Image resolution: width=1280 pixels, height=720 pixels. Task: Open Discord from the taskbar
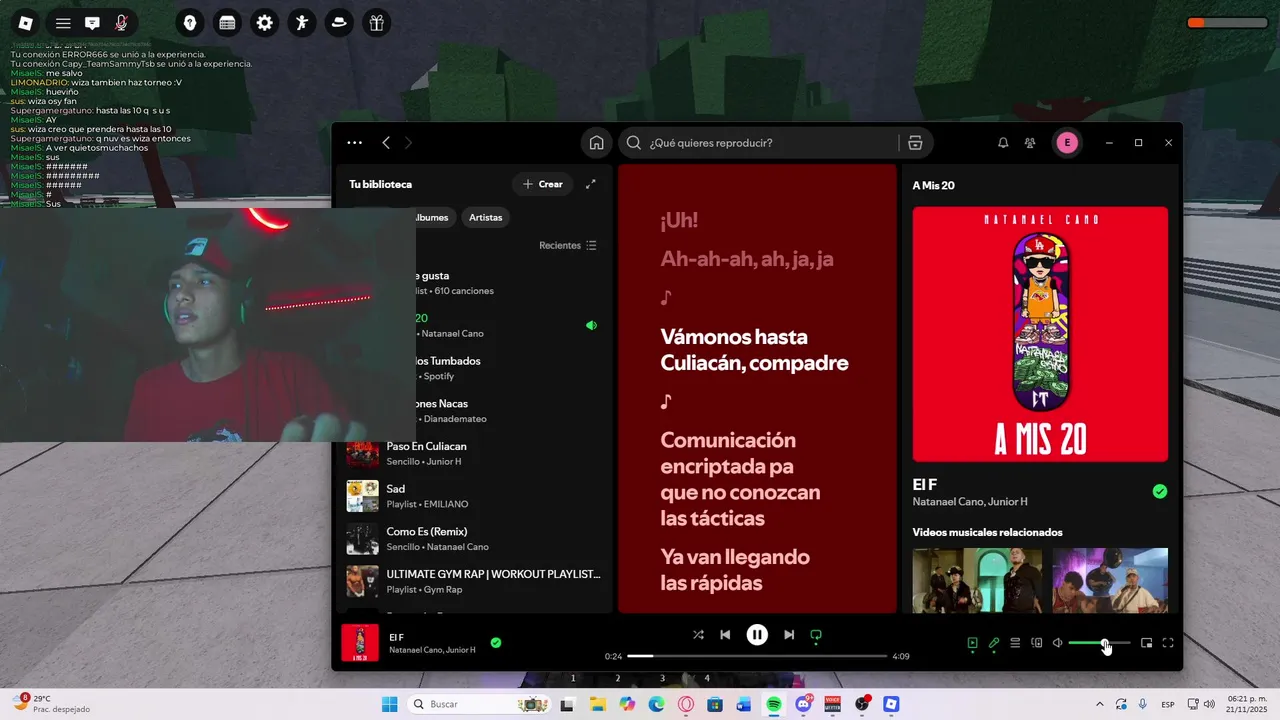pyautogui.click(x=803, y=704)
